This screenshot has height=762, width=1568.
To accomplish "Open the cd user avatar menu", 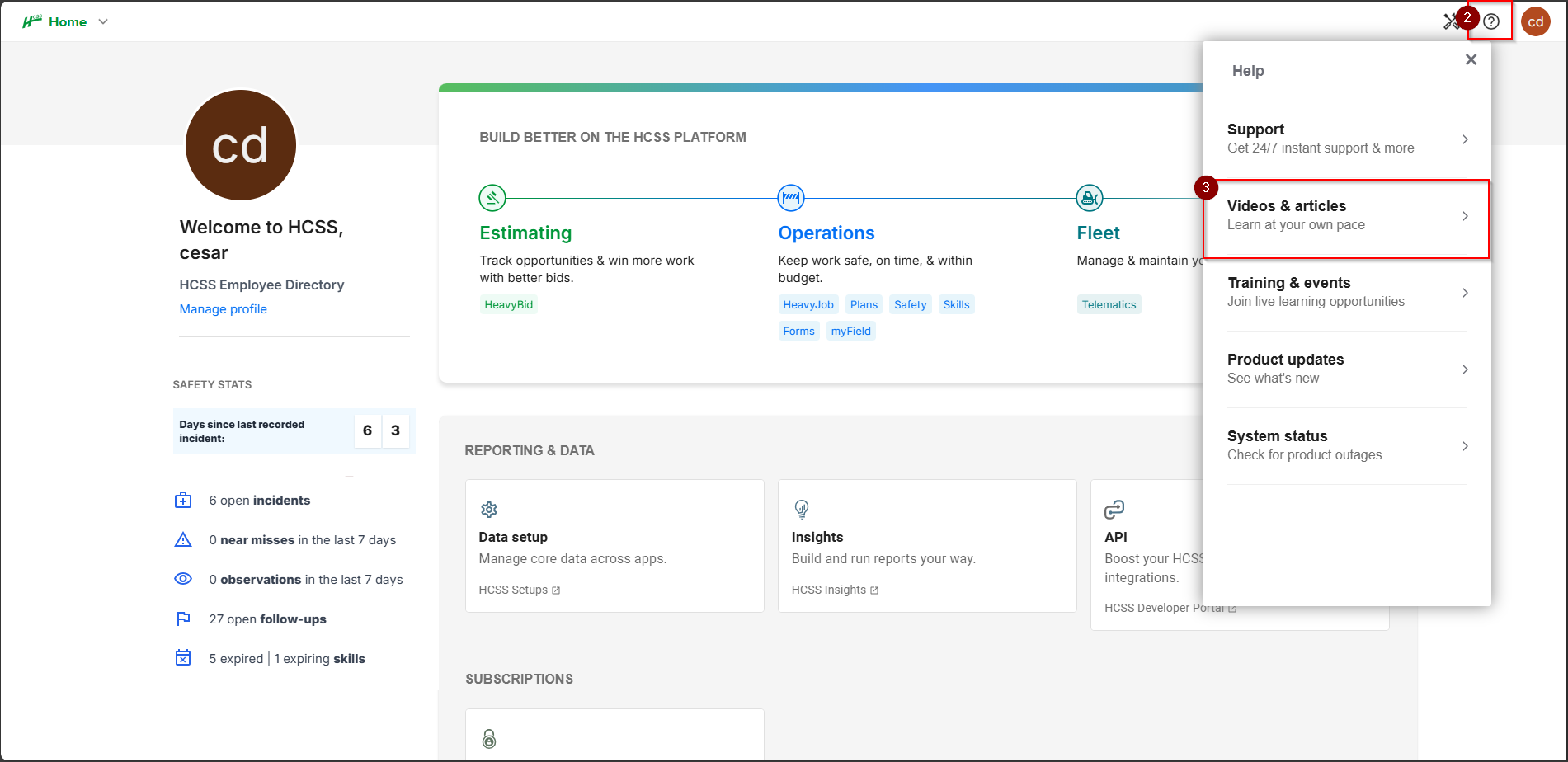I will [x=1536, y=21].
